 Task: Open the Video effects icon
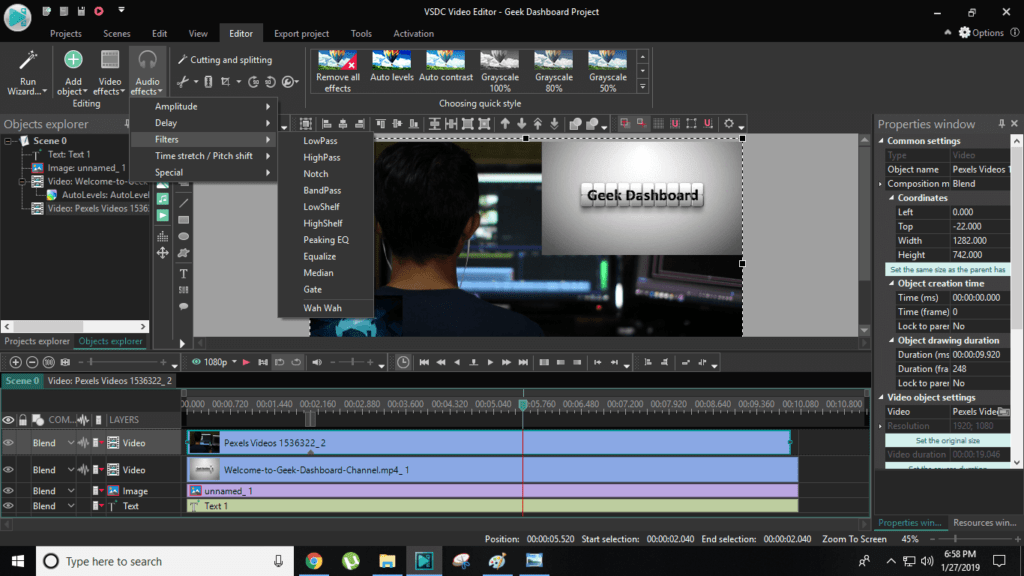pyautogui.click(x=110, y=60)
